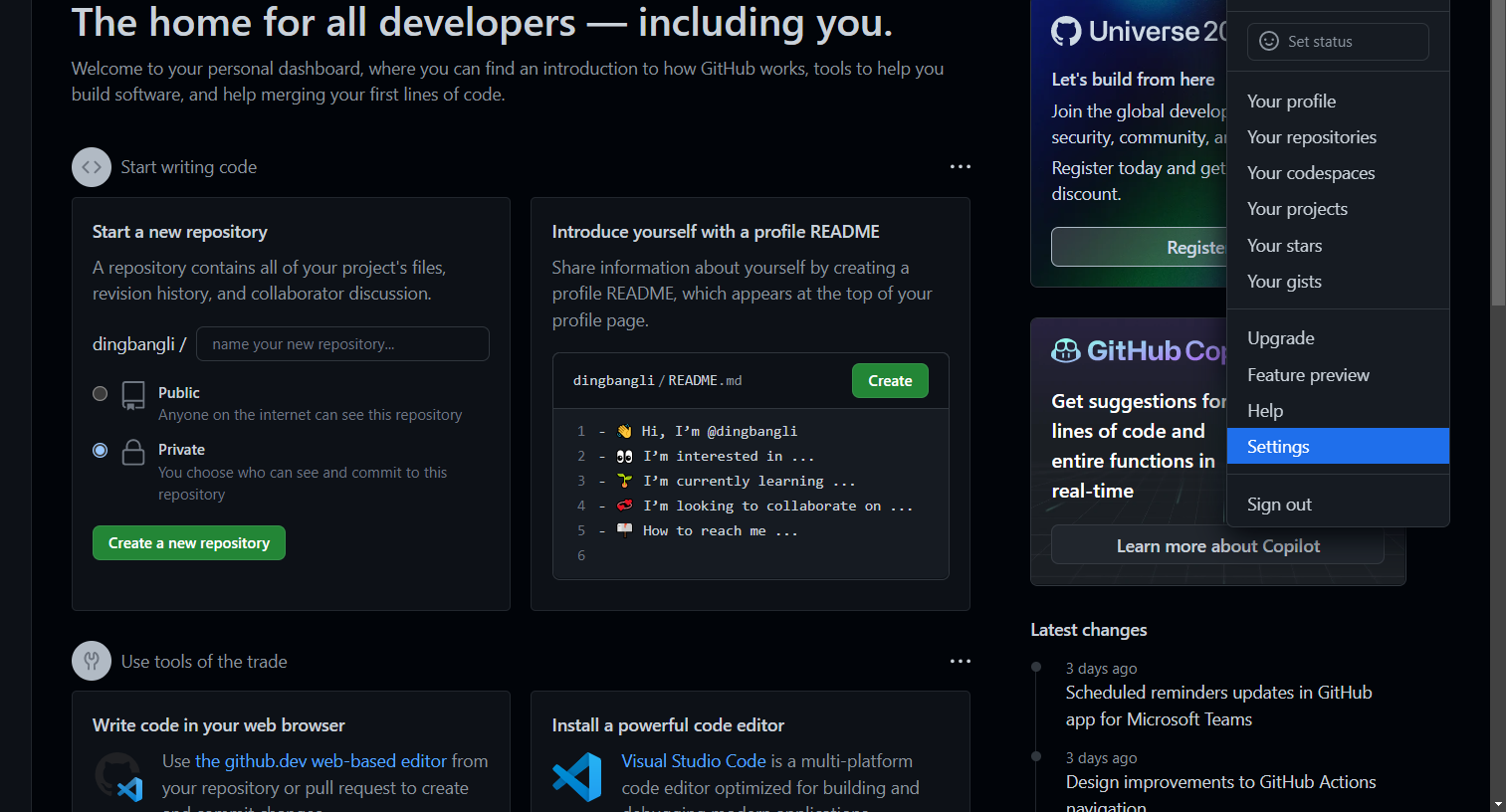Click the Start writing code brackets icon
The height and width of the screenshot is (812, 1506).
point(92,167)
